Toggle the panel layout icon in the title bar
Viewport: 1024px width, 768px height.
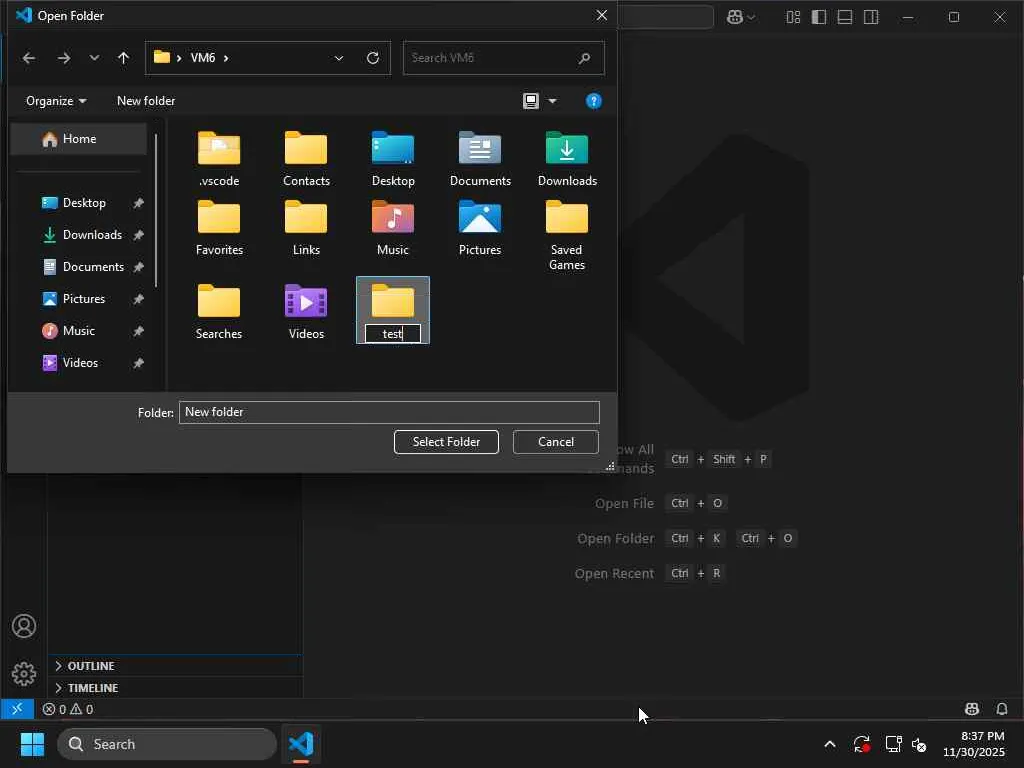click(845, 17)
